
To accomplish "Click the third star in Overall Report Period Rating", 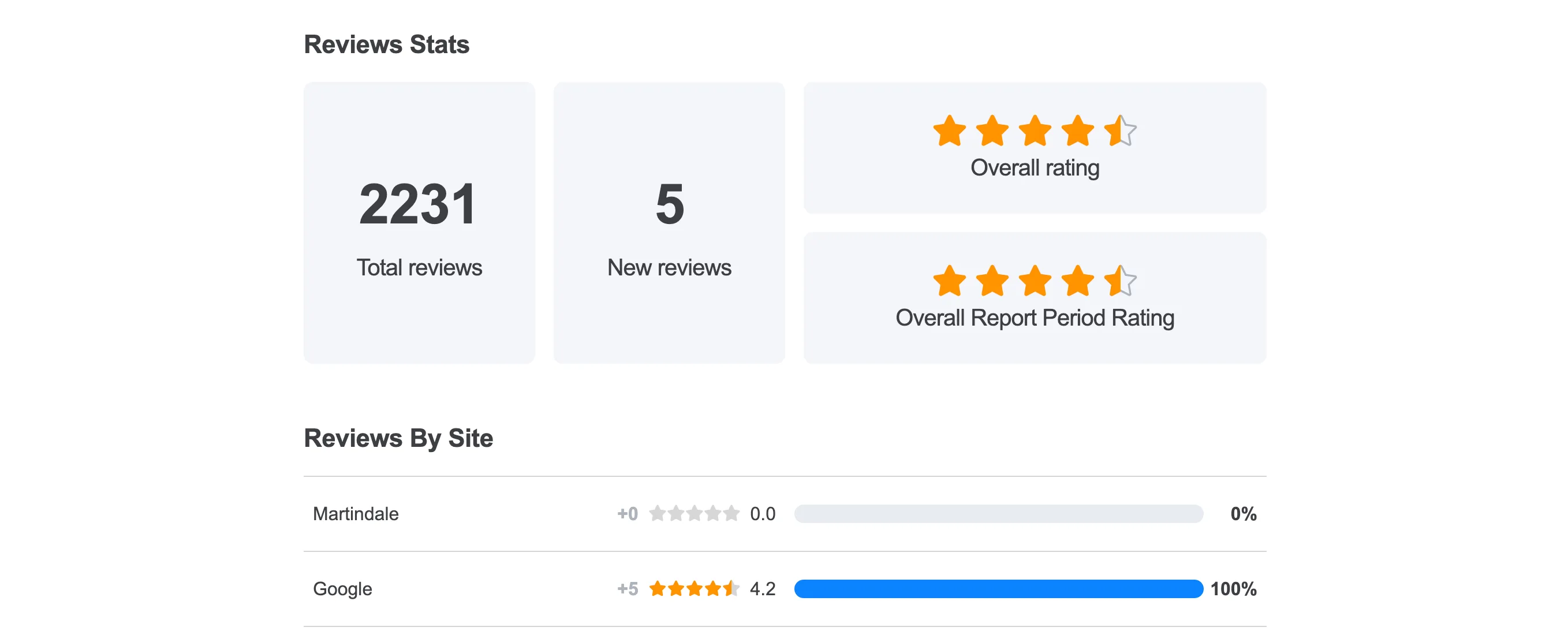I will click(1035, 281).
